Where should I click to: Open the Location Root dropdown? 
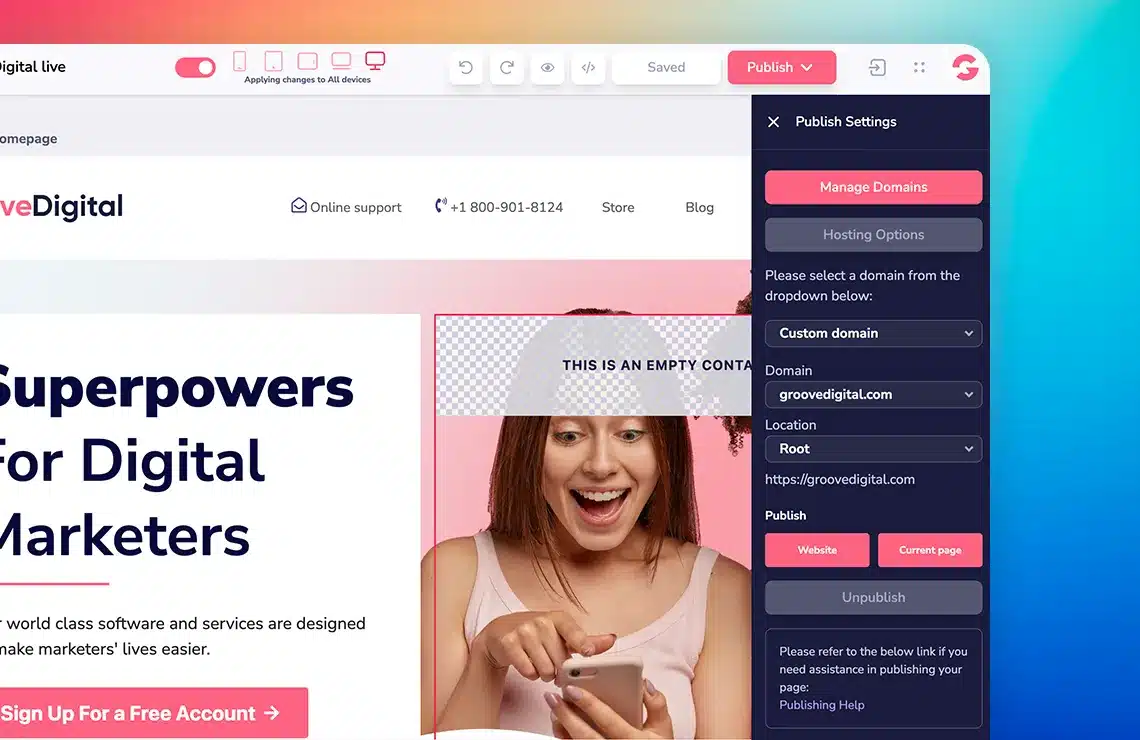click(x=873, y=449)
